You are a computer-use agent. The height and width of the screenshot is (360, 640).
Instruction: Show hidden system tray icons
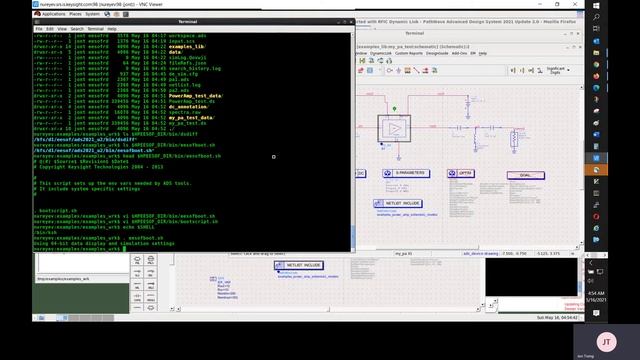point(590,263)
